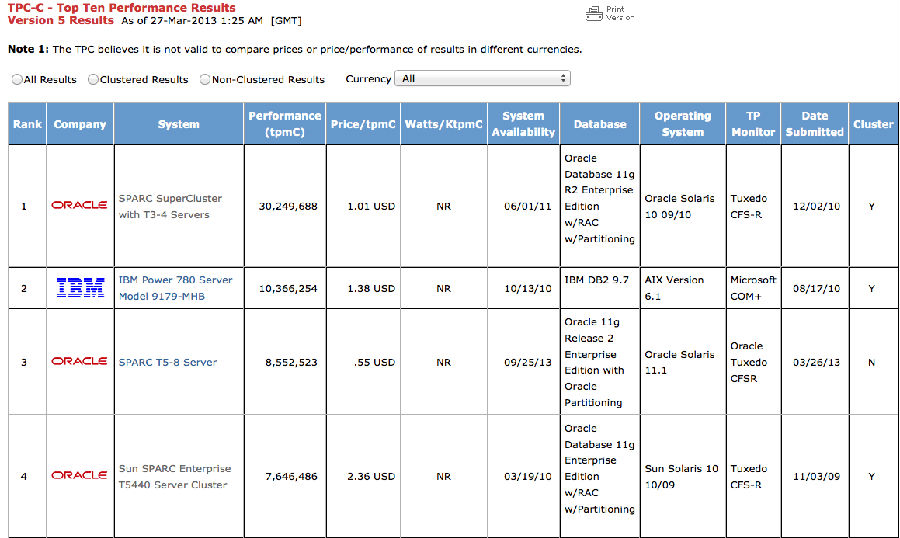The height and width of the screenshot is (538, 900).
Task: Sort by the Performance (tpmC) column header
Action: pos(285,124)
